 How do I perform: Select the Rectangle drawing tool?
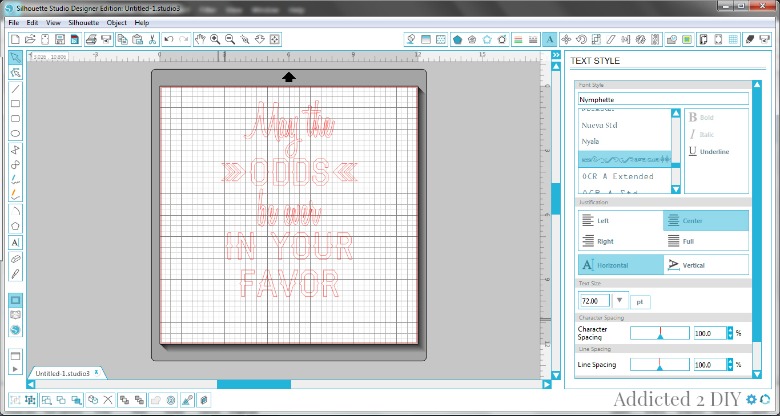point(15,104)
